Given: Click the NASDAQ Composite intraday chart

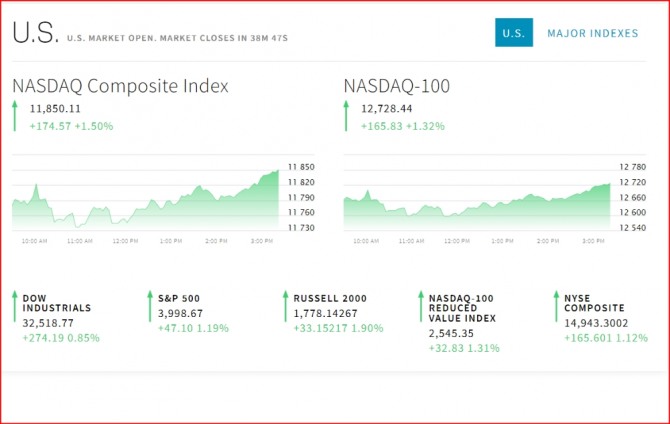Looking at the screenshot, I should 145,195.
